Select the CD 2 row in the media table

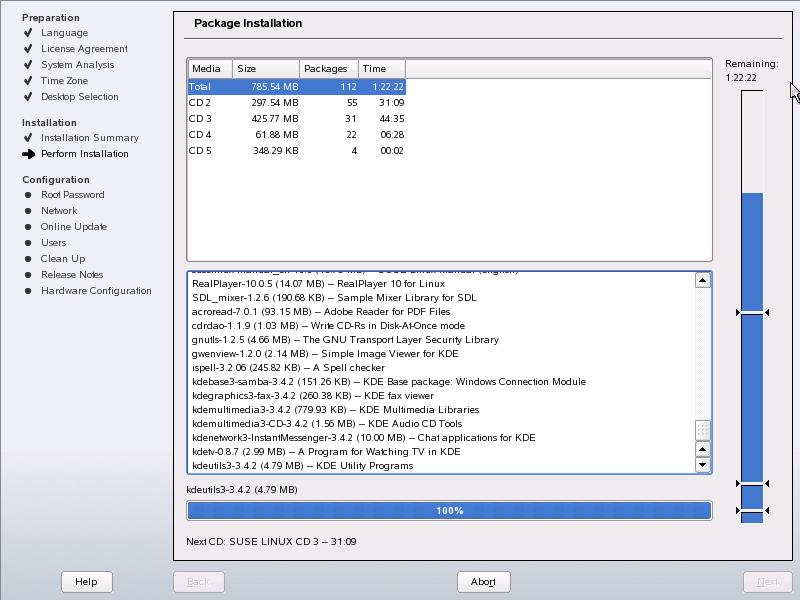coord(296,103)
